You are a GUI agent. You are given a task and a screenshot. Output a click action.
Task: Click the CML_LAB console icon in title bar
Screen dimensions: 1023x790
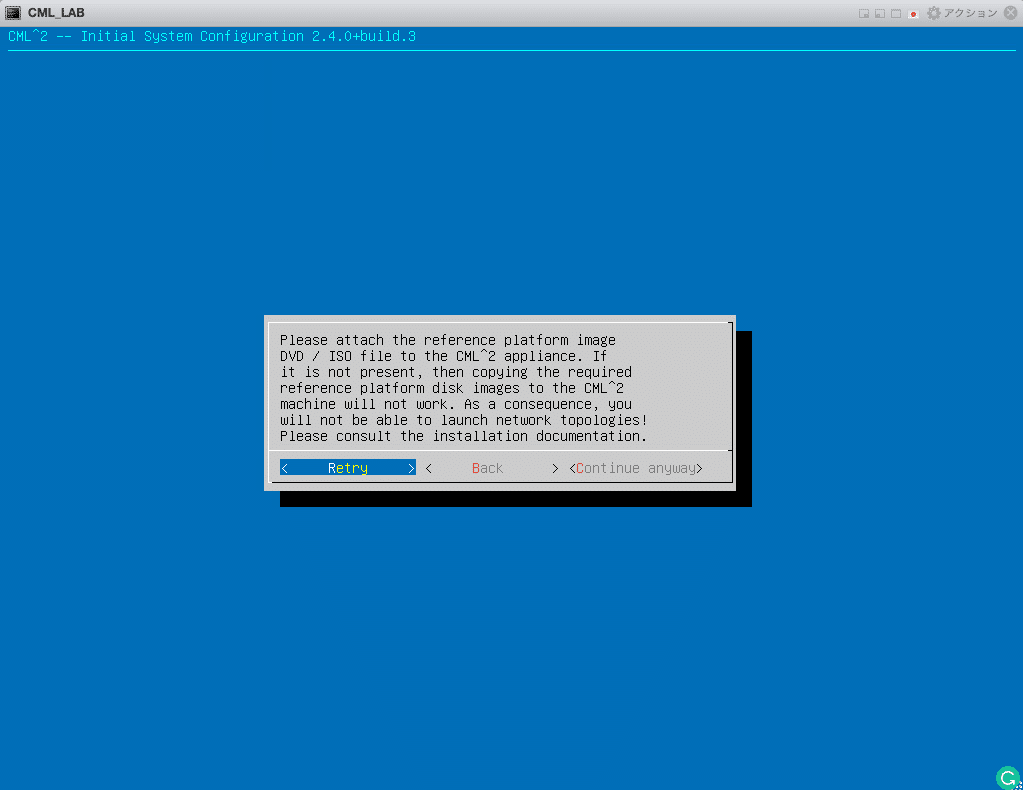point(13,12)
